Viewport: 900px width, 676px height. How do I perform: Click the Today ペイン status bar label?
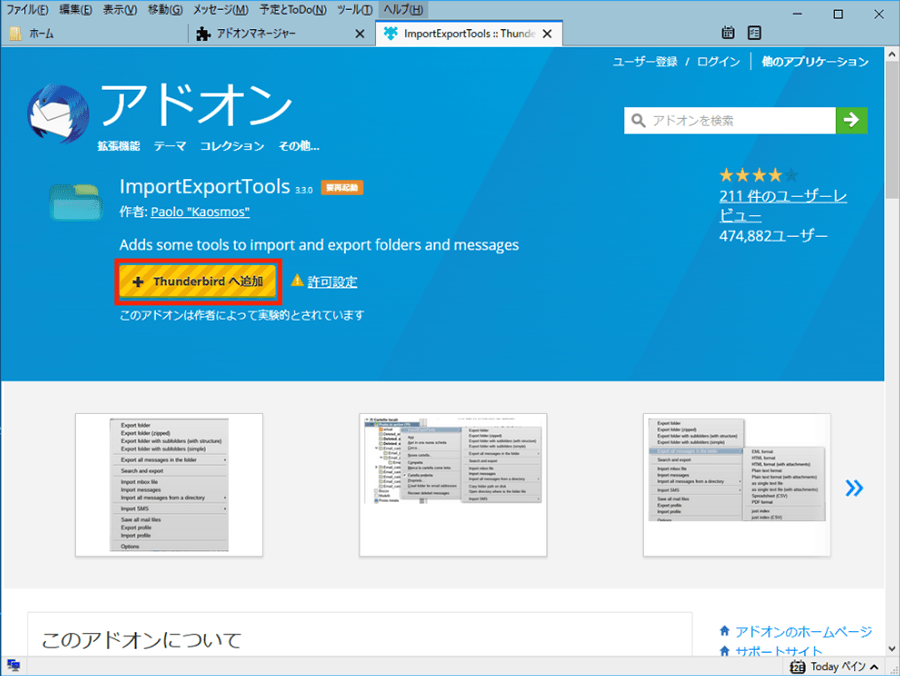click(838, 667)
